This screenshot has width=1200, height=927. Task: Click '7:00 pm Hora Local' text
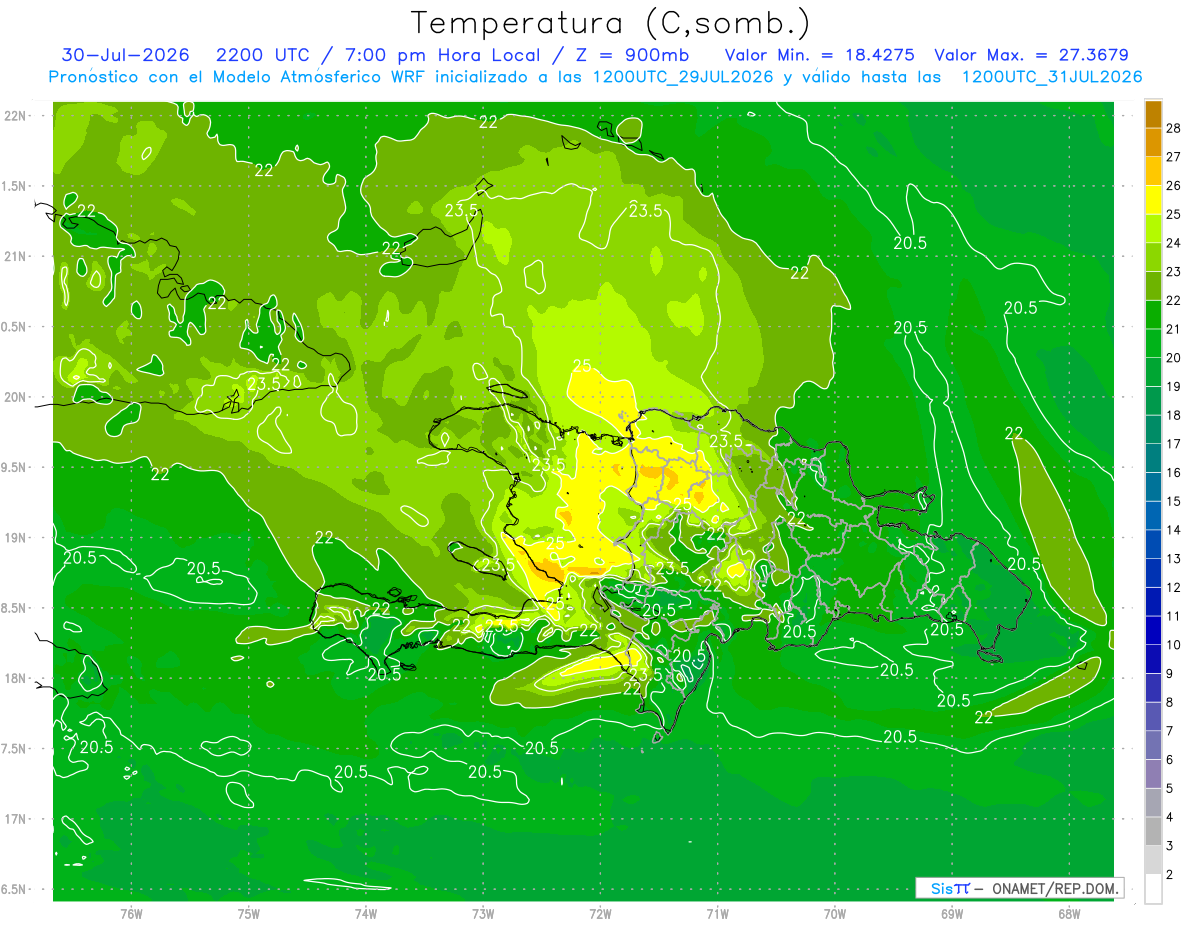point(443,55)
